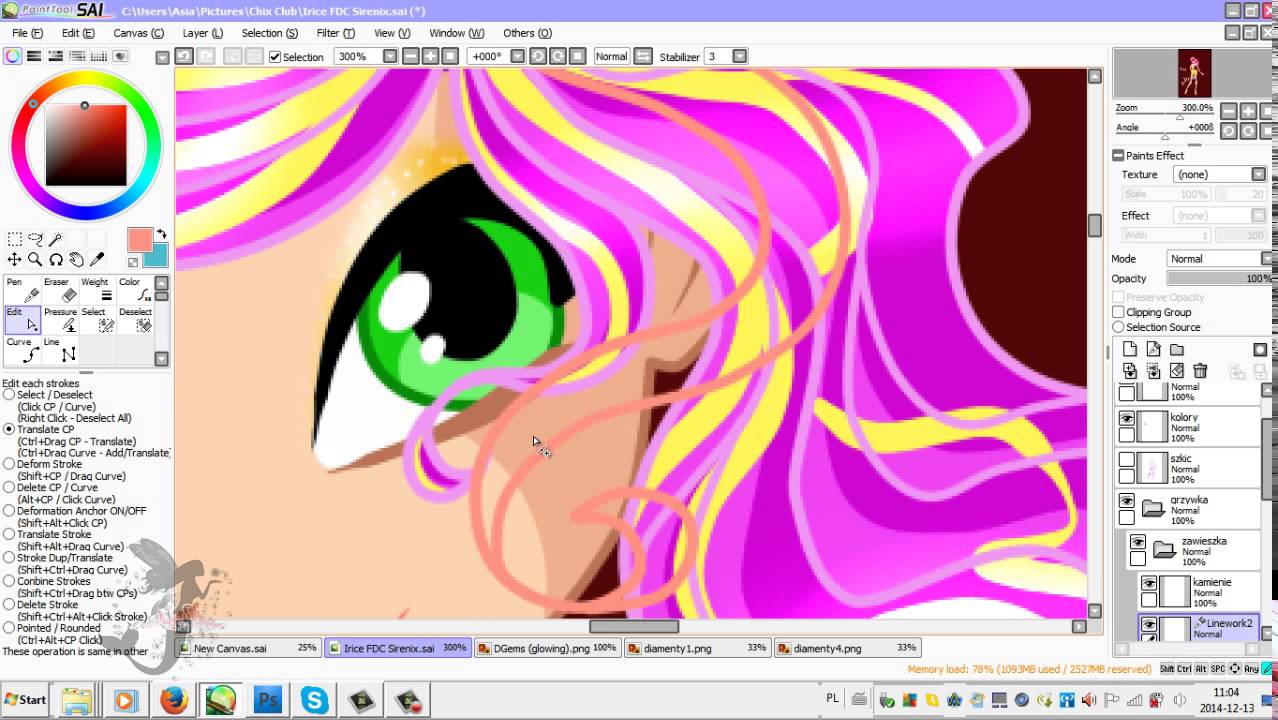Choose the Select pen tool
Viewport: 1278px width, 720px height.
pyautogui.click(x=97, y=320)
